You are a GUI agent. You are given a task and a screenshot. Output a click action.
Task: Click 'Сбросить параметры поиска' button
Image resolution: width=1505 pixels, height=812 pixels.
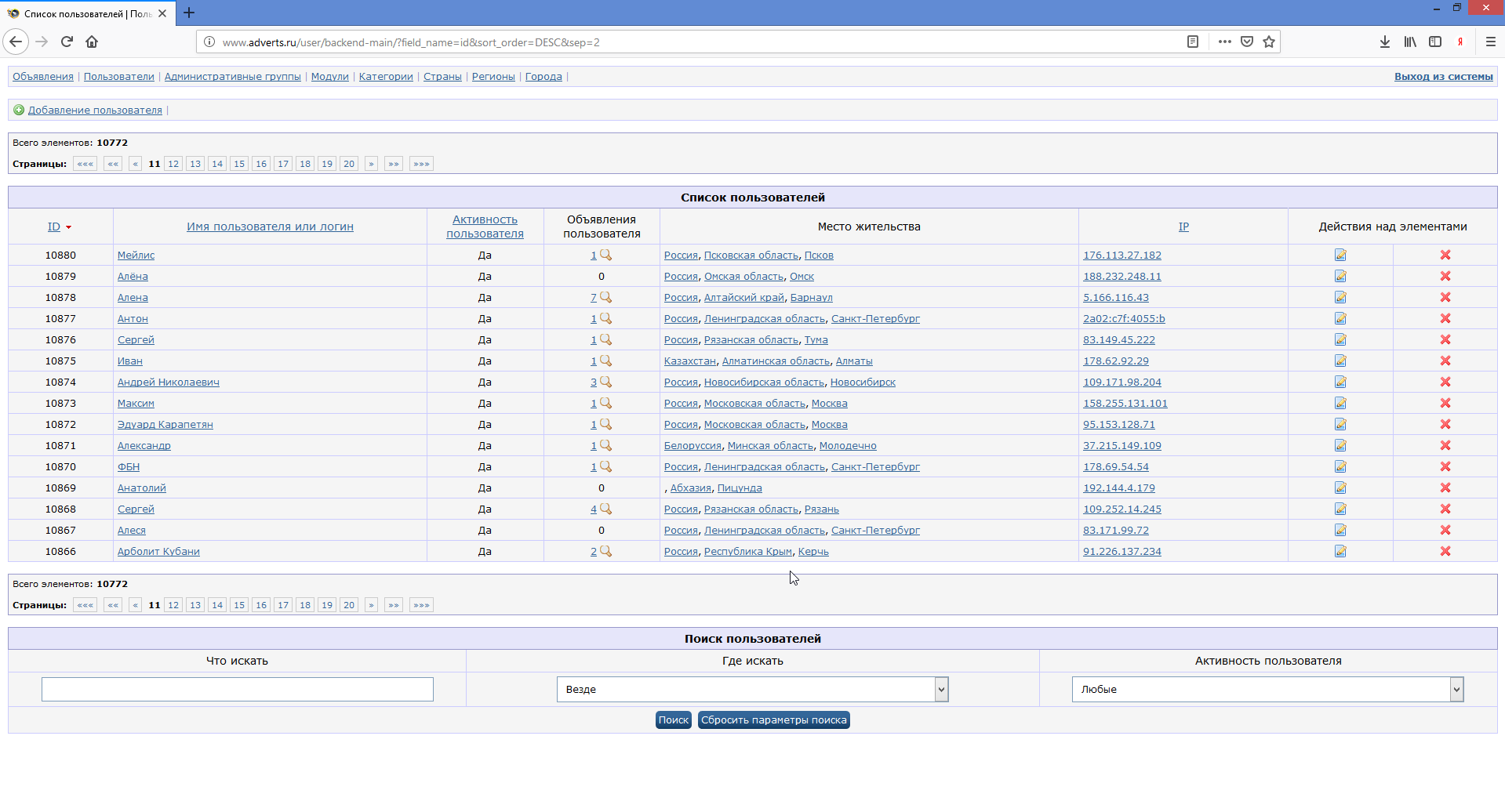coord(773,720)
